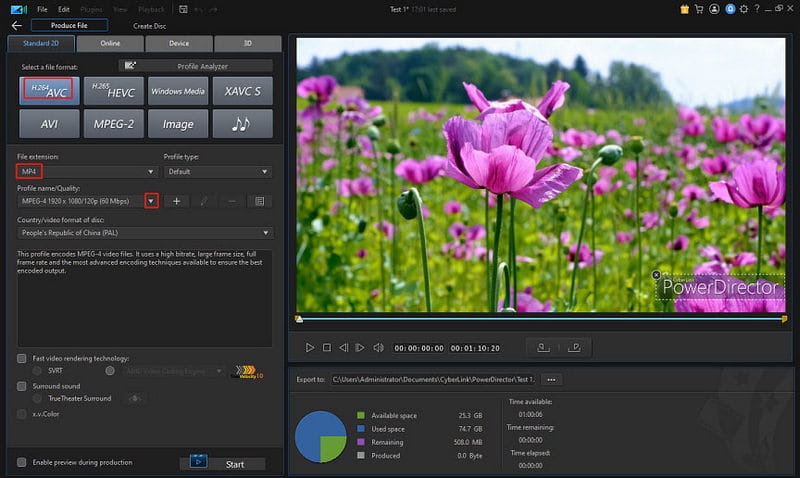Click the stop button in the preview controls
This screenshot has height=478, width=800.
pyautogui.click(x=326, y=348)
